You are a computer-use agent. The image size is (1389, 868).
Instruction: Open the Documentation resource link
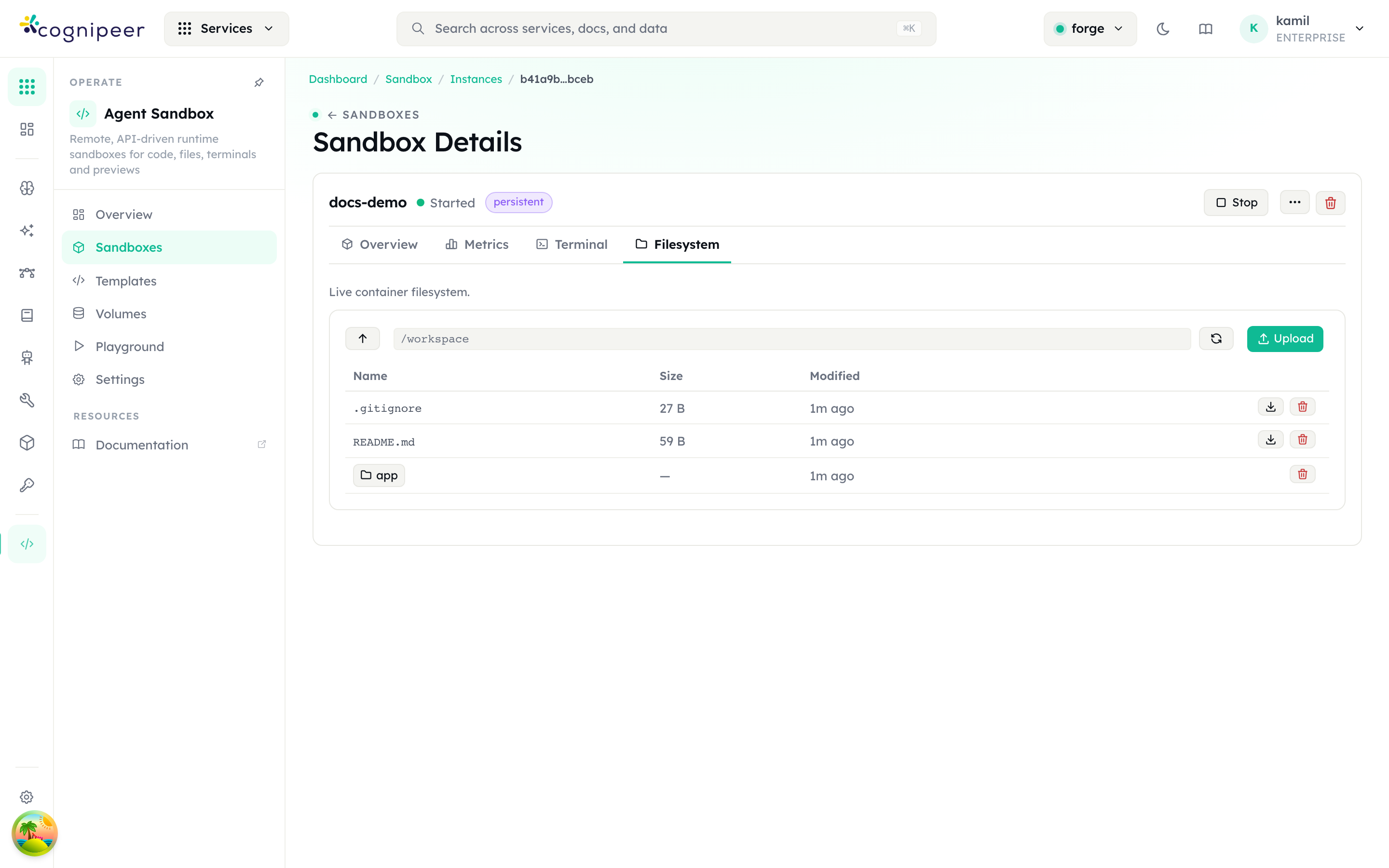169,445
